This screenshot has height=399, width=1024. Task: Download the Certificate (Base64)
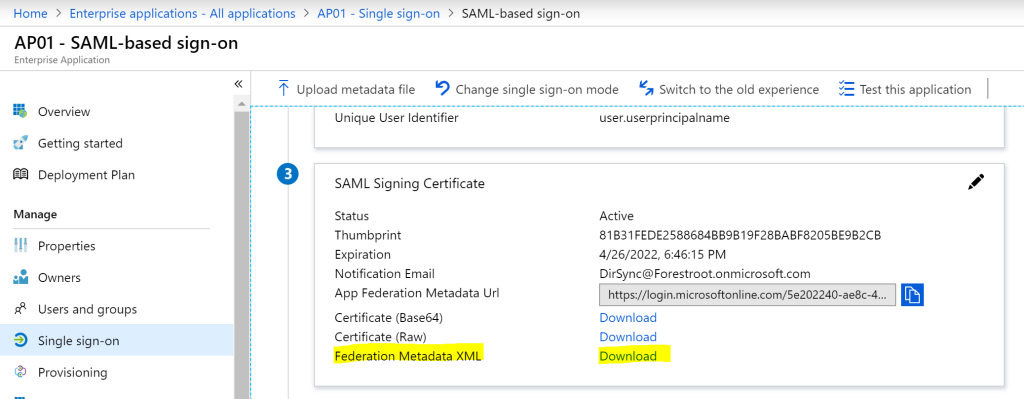click(628, 318)
